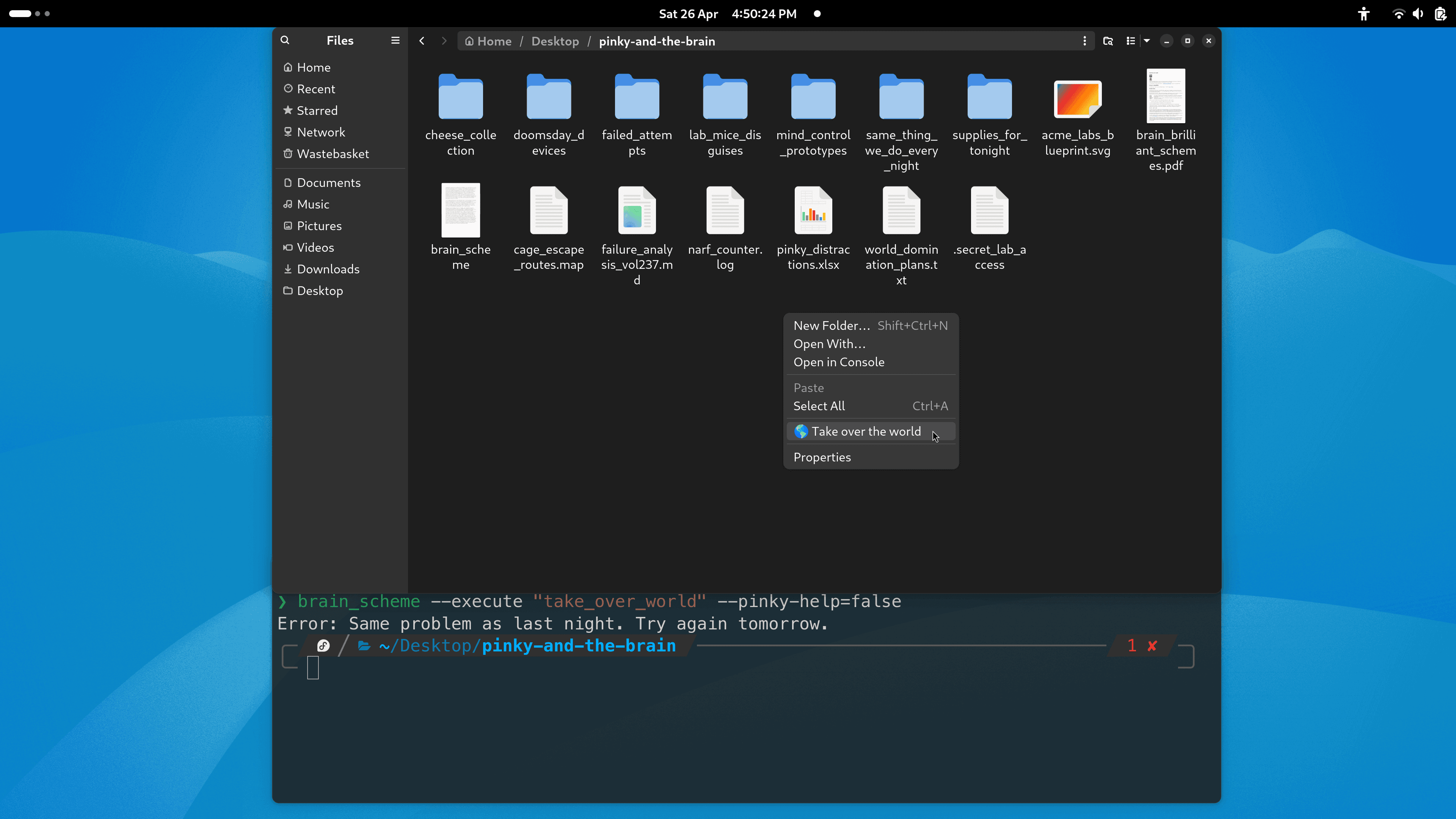
Task: Click the Wi-Fi status icon in the menu bar
Action: coord(1398,14)
